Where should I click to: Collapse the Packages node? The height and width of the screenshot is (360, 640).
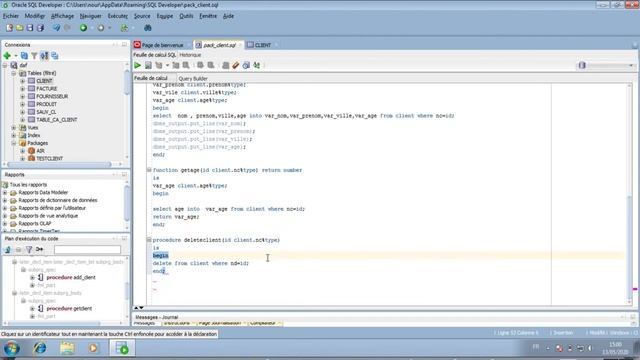pyautogui.click(x=14, y=143)
